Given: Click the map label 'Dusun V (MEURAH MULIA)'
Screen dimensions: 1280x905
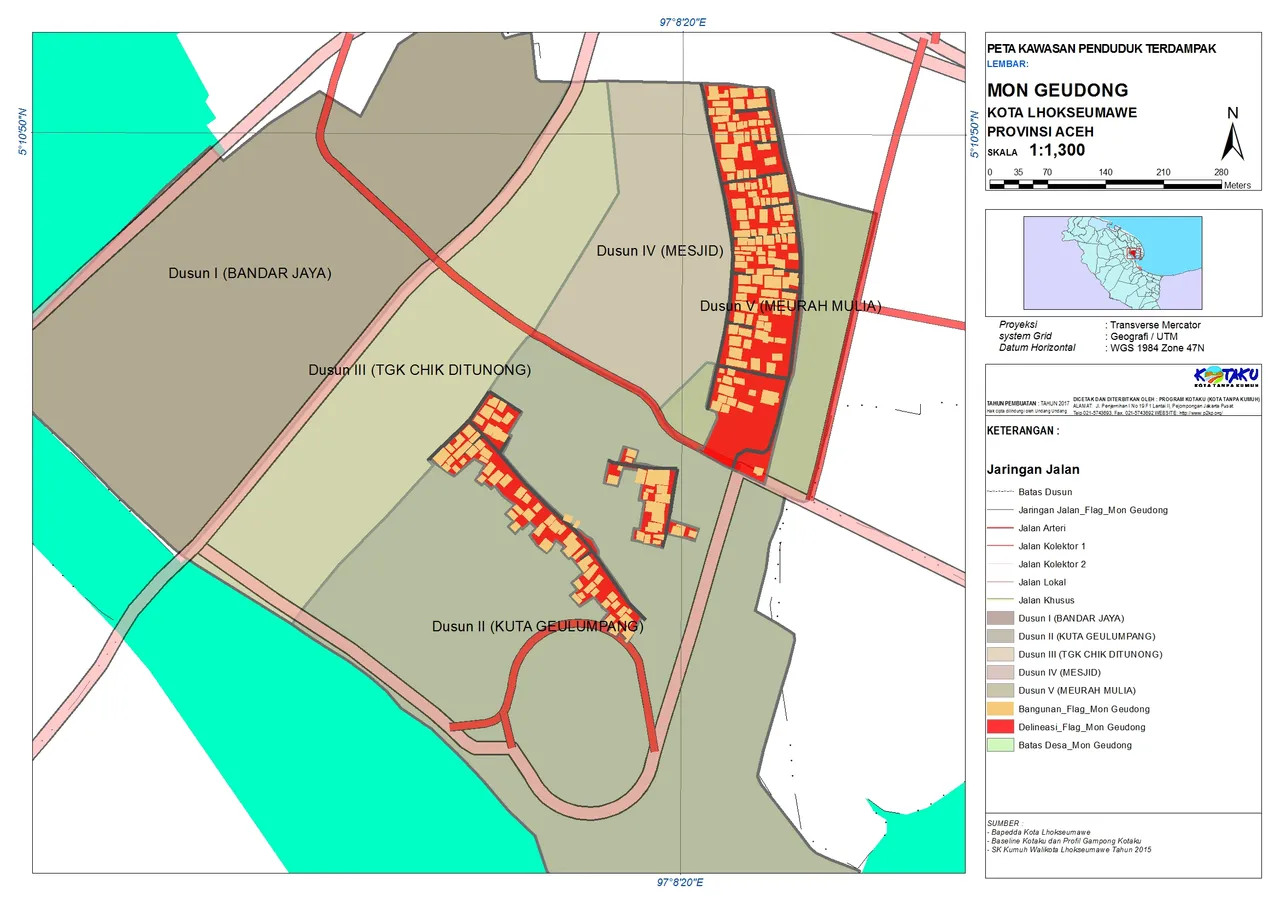Looking at the screenshot, I should (790, 306).
